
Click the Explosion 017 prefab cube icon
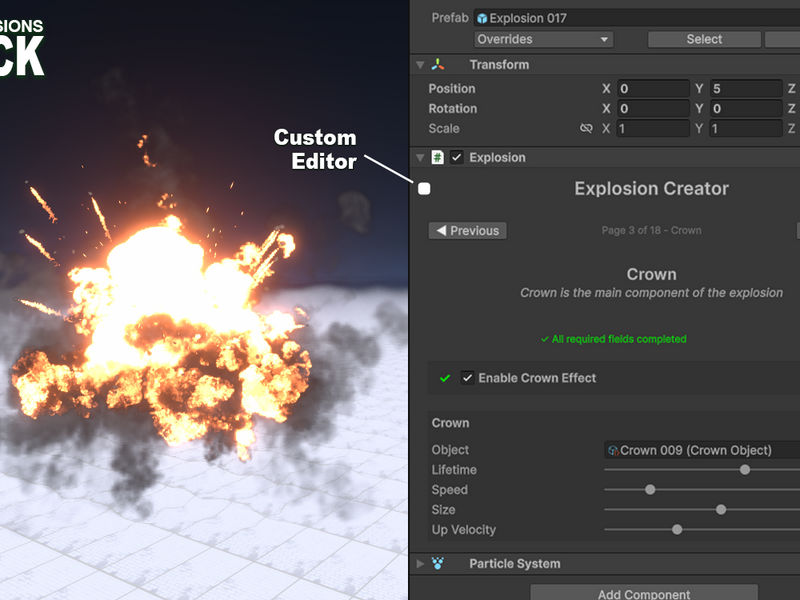tap(482, 18)
